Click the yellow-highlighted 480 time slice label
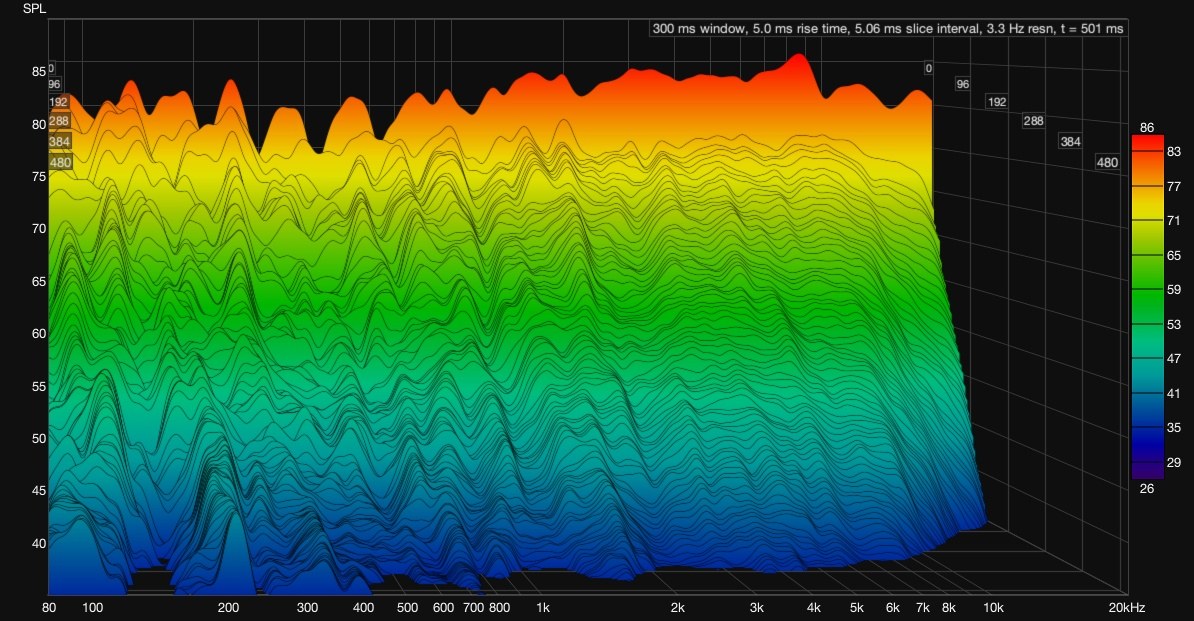1194x621 pixels. [x=60, y=162]
